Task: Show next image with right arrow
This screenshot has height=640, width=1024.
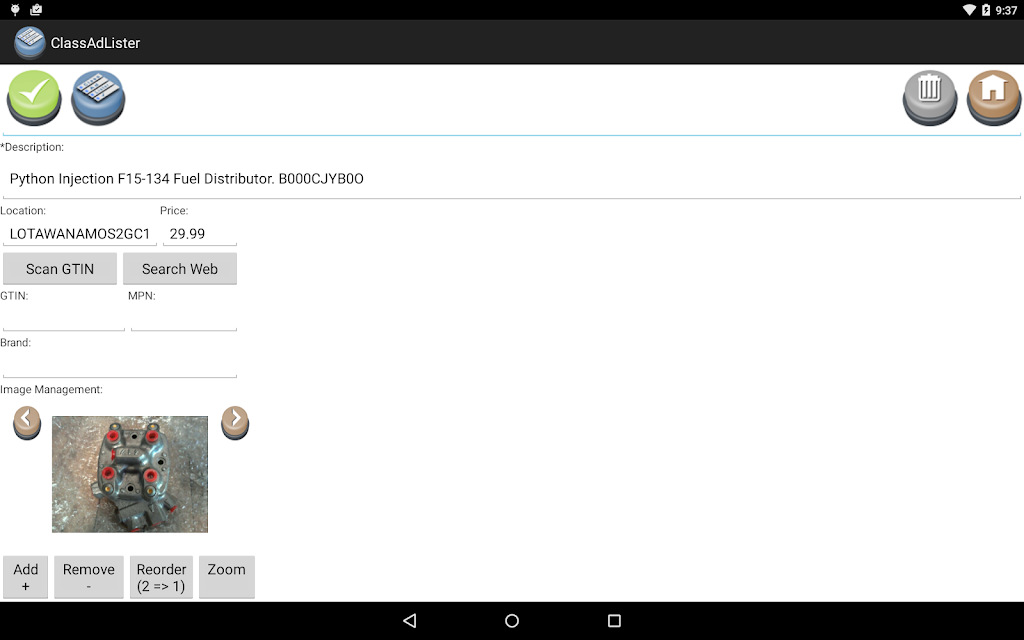Action: [x=235, y=423]
